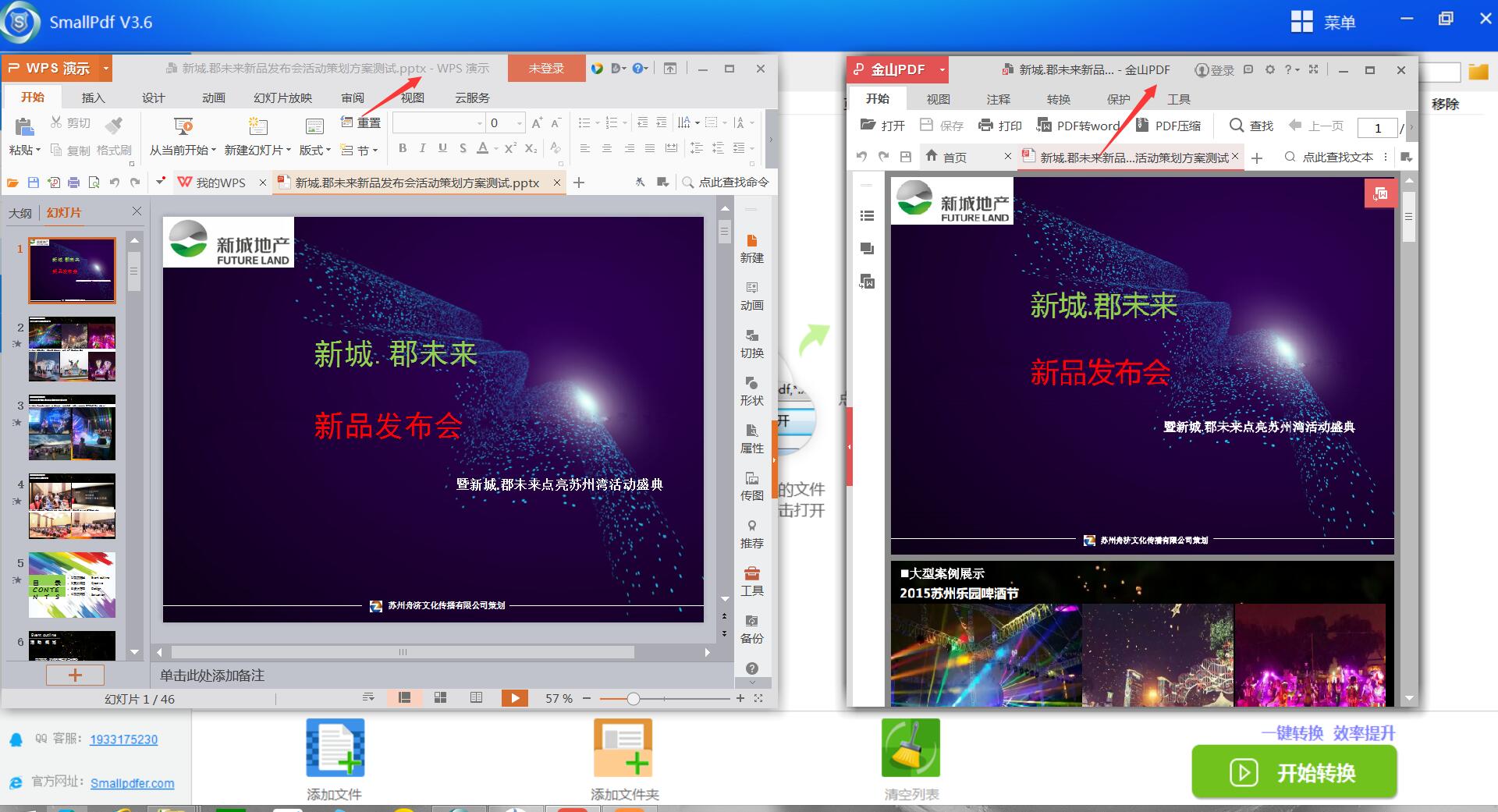The height and width of the screenshot is (812, 1498).
Task: Open the 设计 tab in WPS ribbon
Action: click(154, 98)
